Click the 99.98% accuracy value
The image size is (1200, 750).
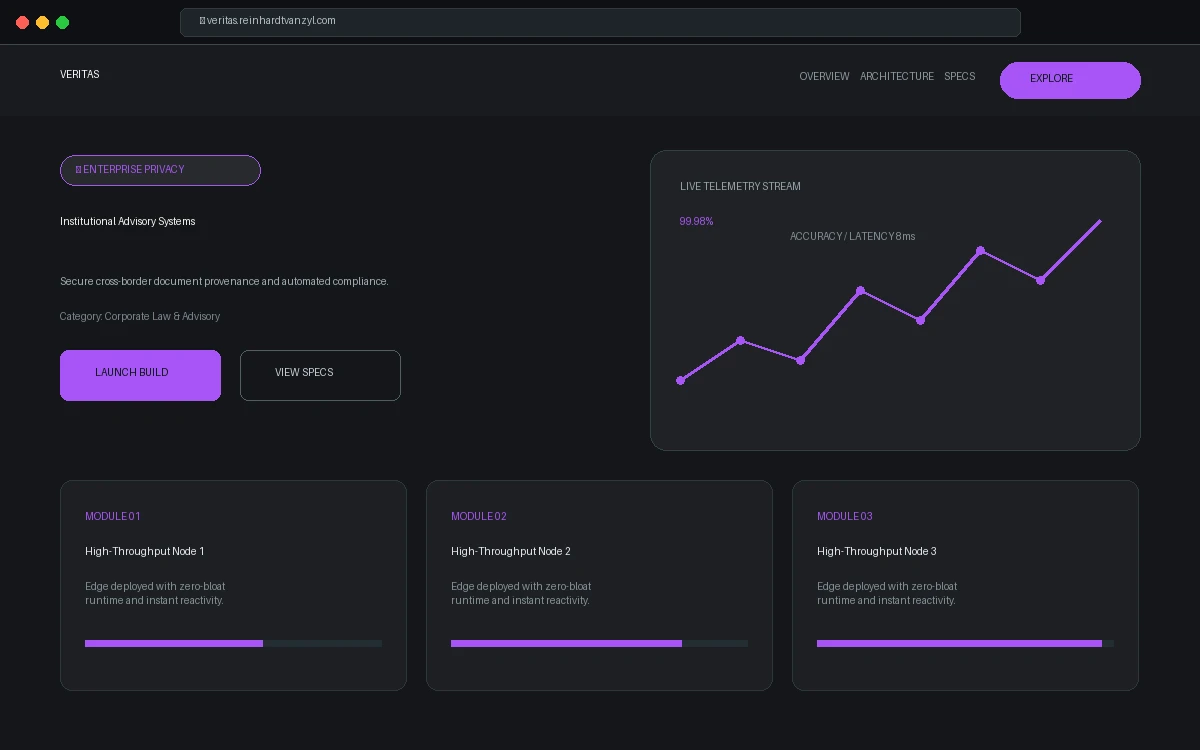(696, 222)
